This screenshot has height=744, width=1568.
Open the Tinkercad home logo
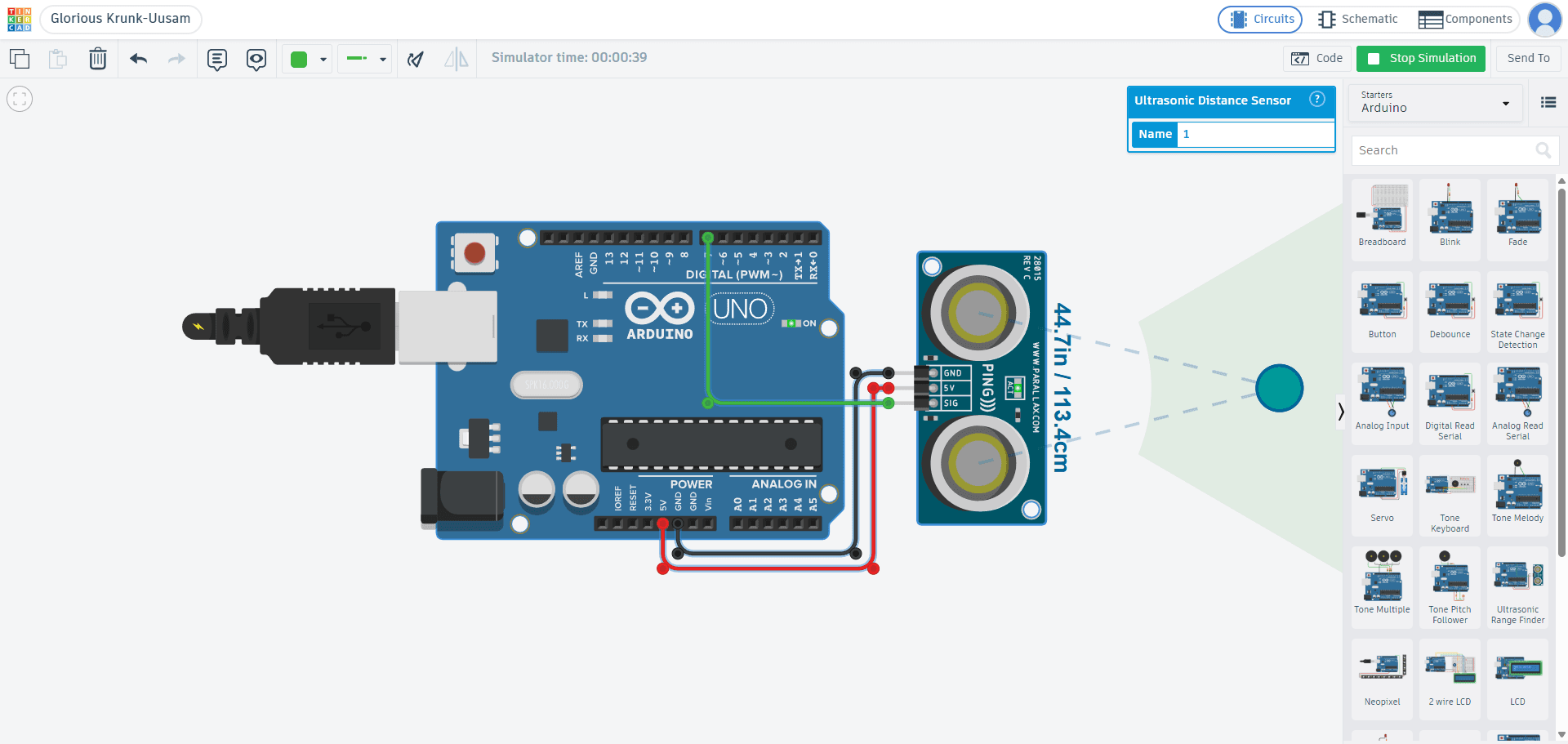click(20, 19)
